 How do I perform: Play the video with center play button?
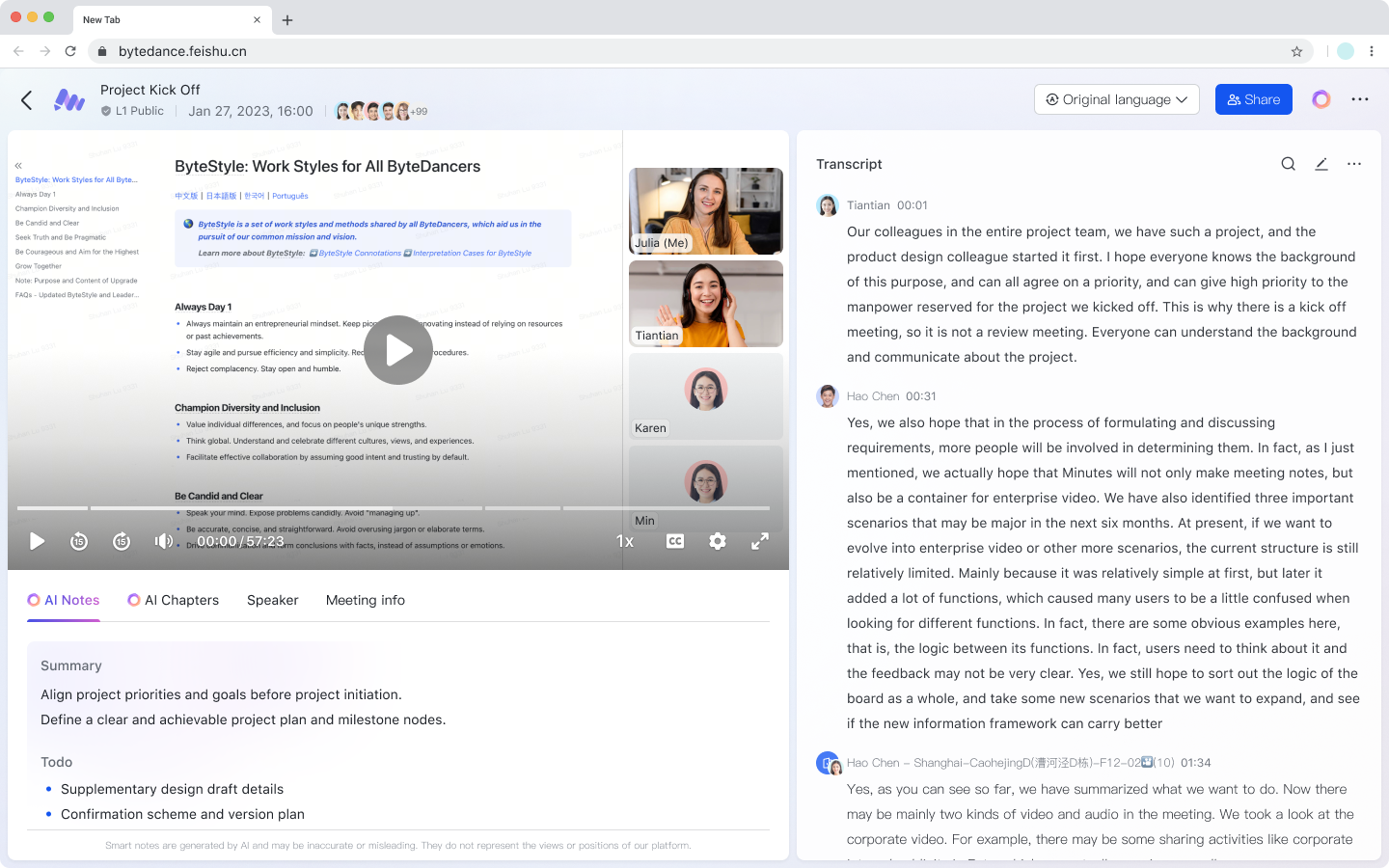(x=398, y=350)
